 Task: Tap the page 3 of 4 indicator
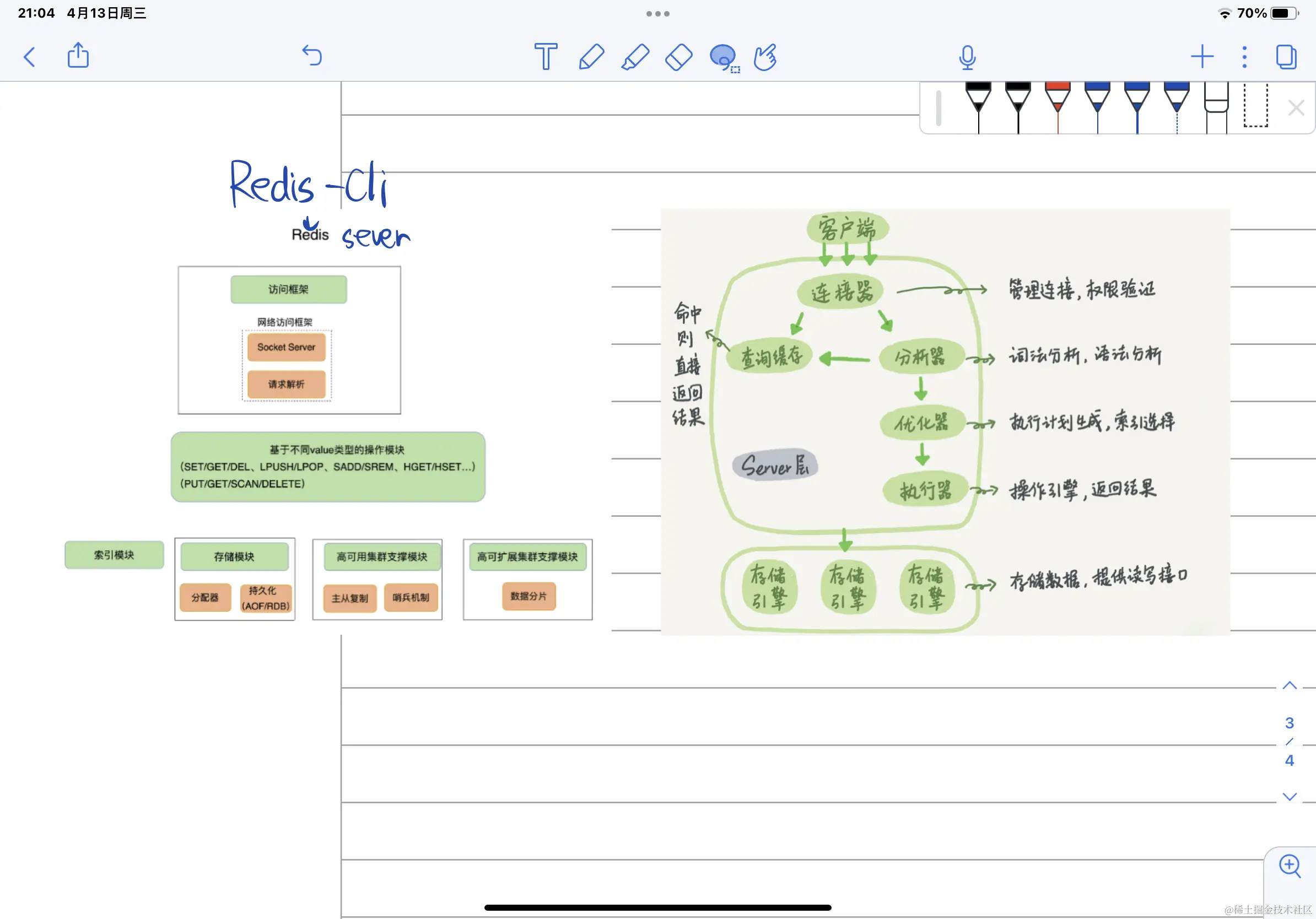point(1290,742)
